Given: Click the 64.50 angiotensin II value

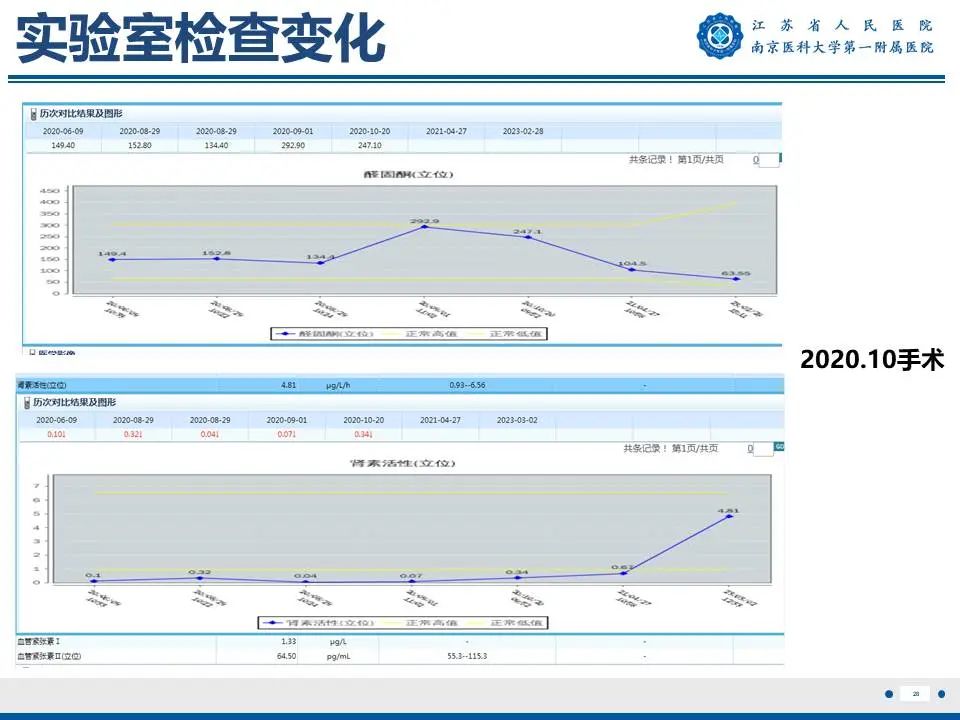Looking at the screenshot, I should click(287, 656).
